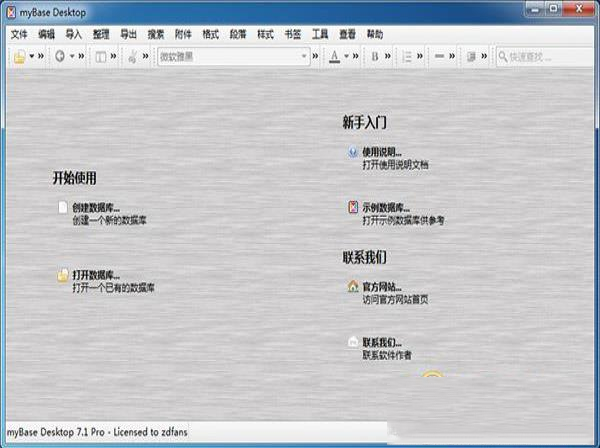Click the cut scissors toolbar icon

coord(132,56)
